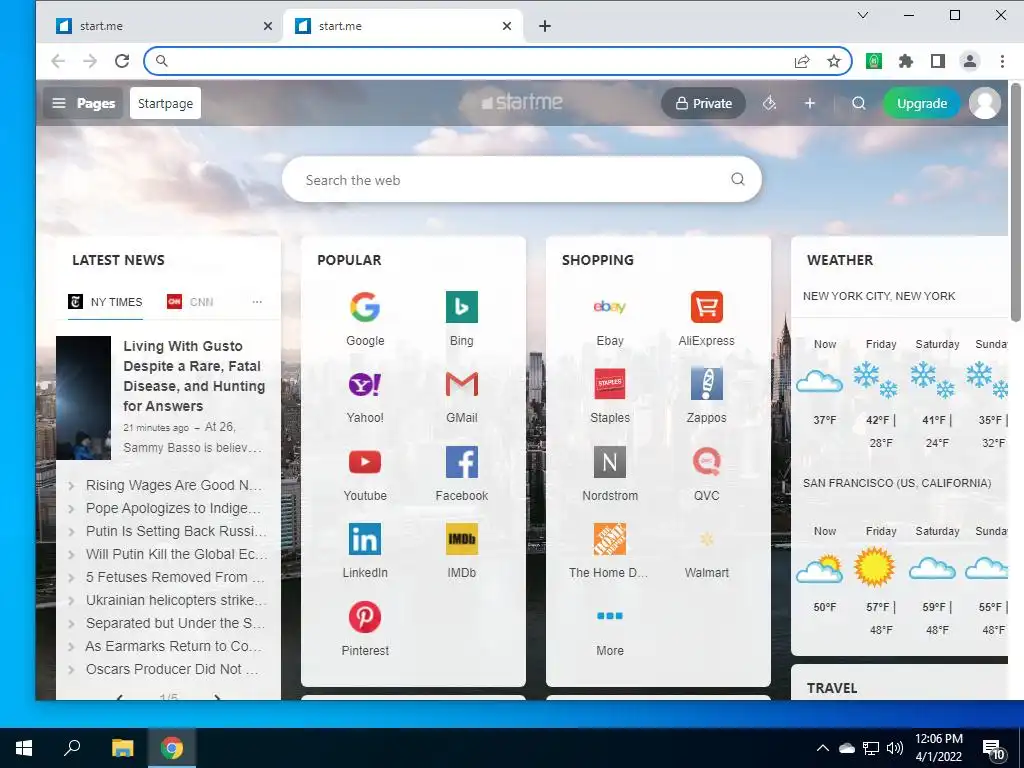Open the Google bookmark icon
The image size is (1024, 768).
[x=364, y=307]
